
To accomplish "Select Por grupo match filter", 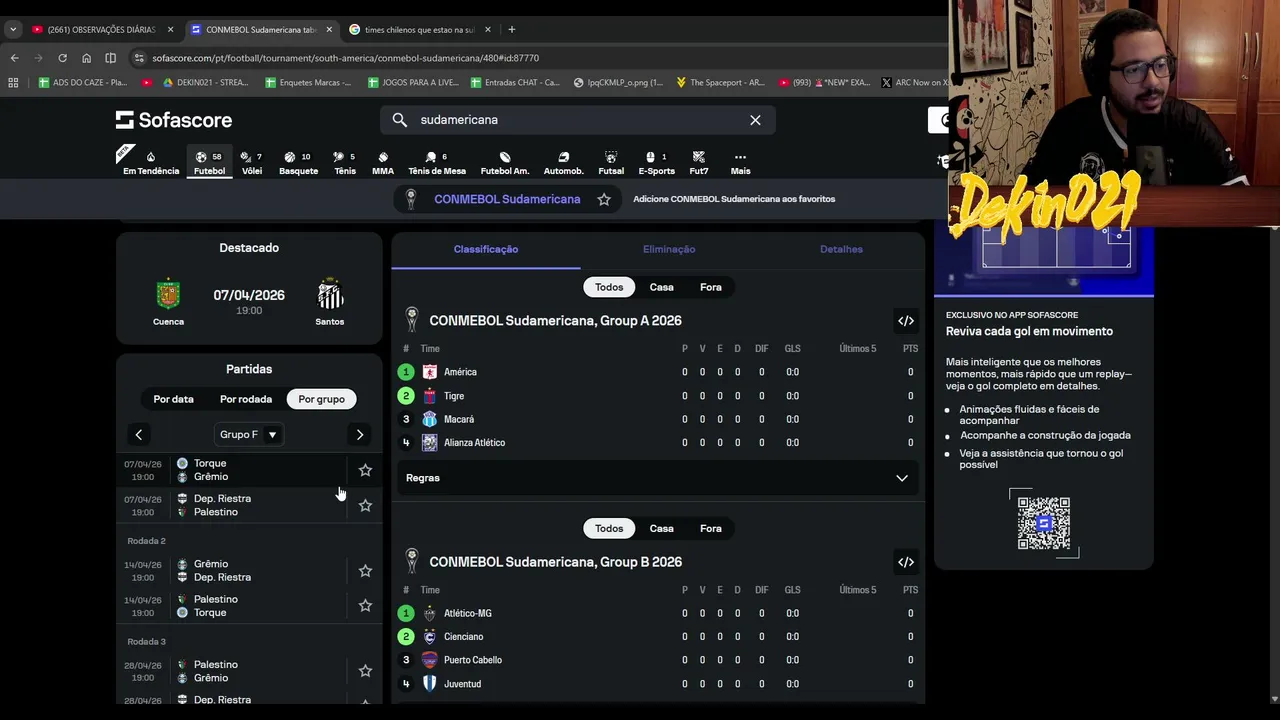I will coord(321,399).
